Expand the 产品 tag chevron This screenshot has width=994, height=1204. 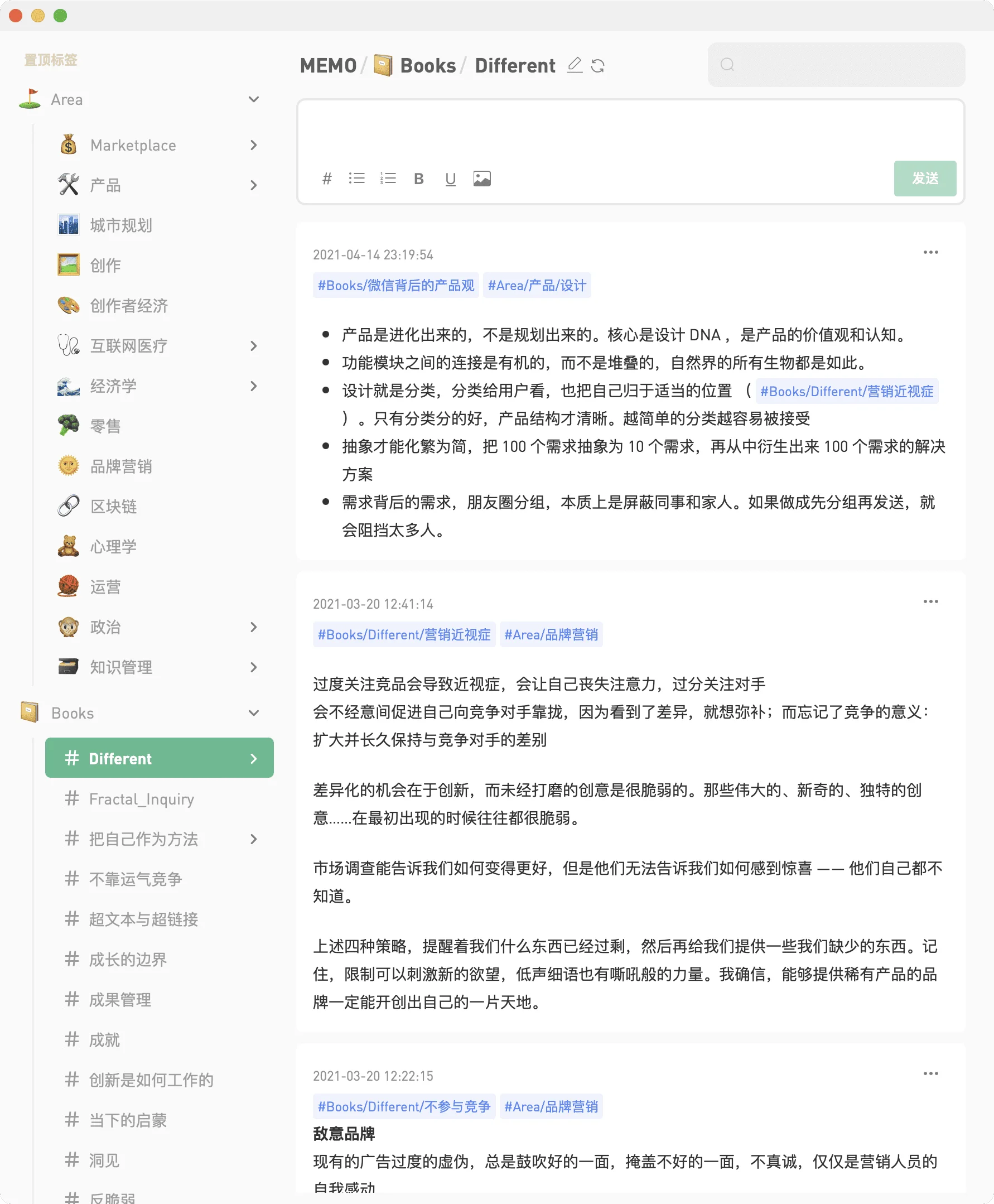[x=254, y=185]
